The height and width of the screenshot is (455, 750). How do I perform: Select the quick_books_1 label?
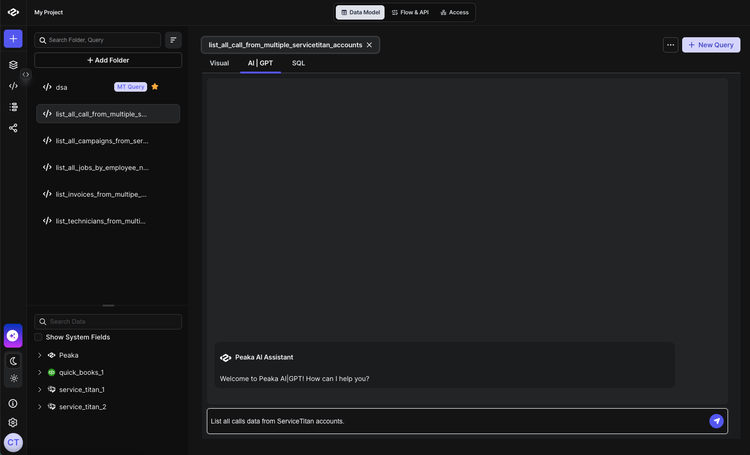81,373
